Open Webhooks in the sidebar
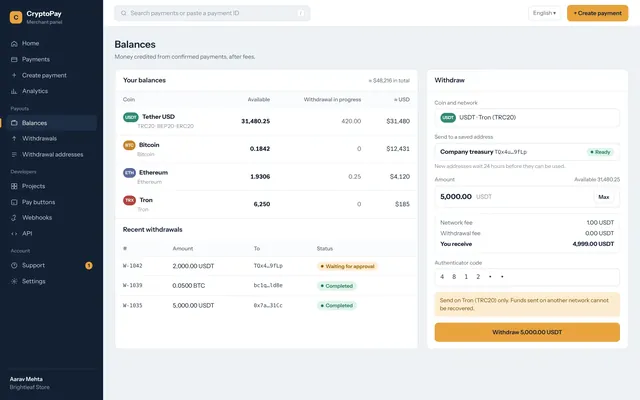The width and height of the screenshot is (640, 400). click(51, 218)
